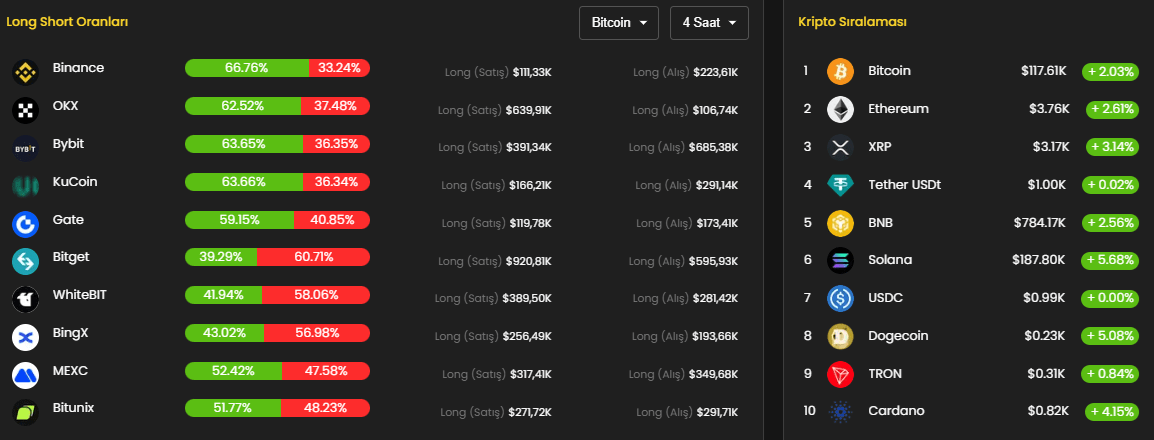Open the Bitcoin coin selector dropdown
The image size is (1154, 440).
tap(618, 23)
